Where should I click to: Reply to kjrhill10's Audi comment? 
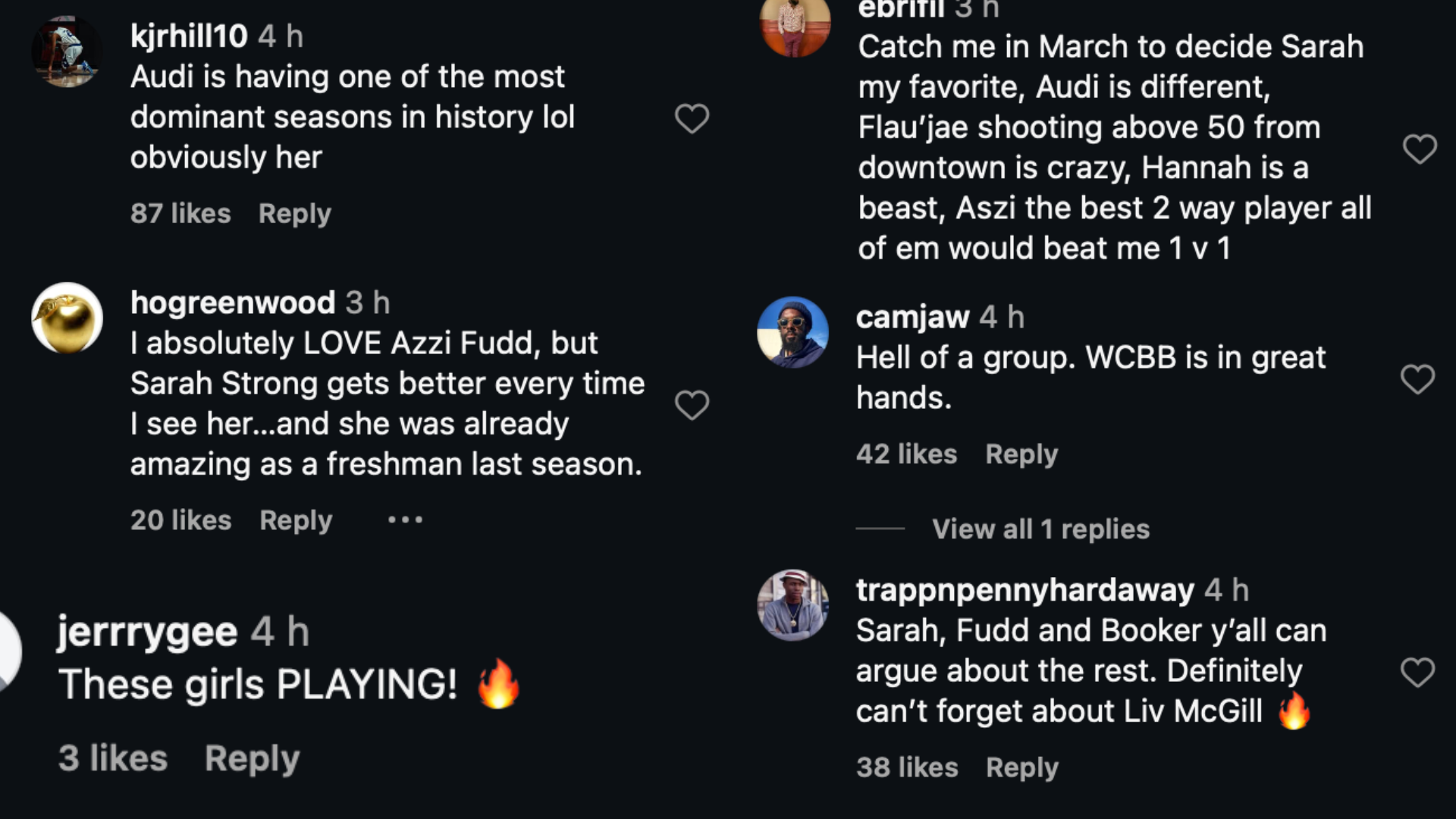294,214
